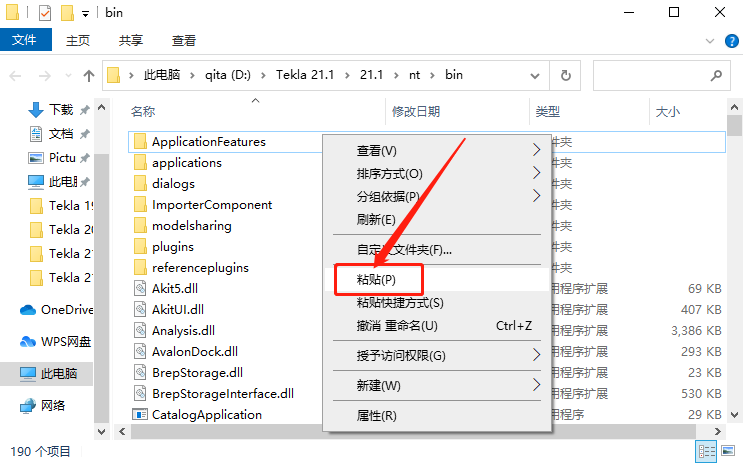The width and height of the screenshot is (744, 464).
Task: Click qita (D:) in the breadcrumb
Action: point(228,75)
